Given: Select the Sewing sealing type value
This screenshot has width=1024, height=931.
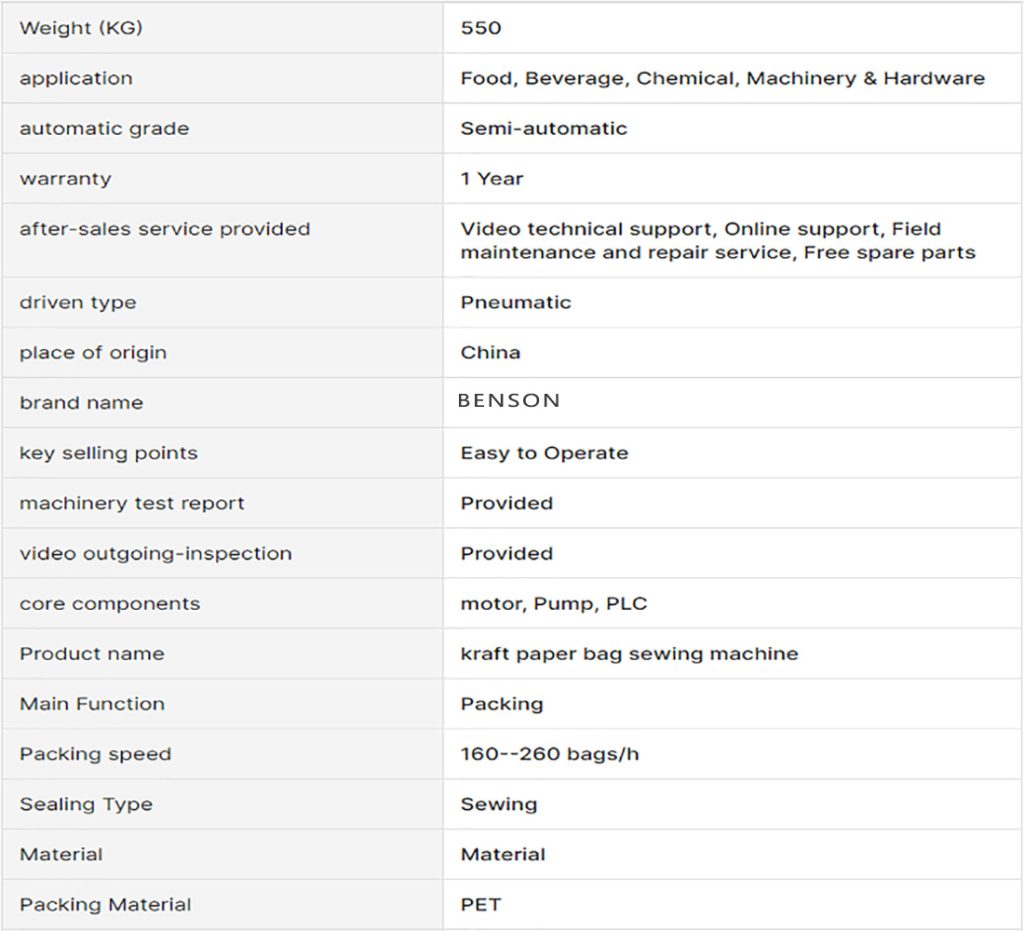Looking at the screenshot, I should (499, 804).
